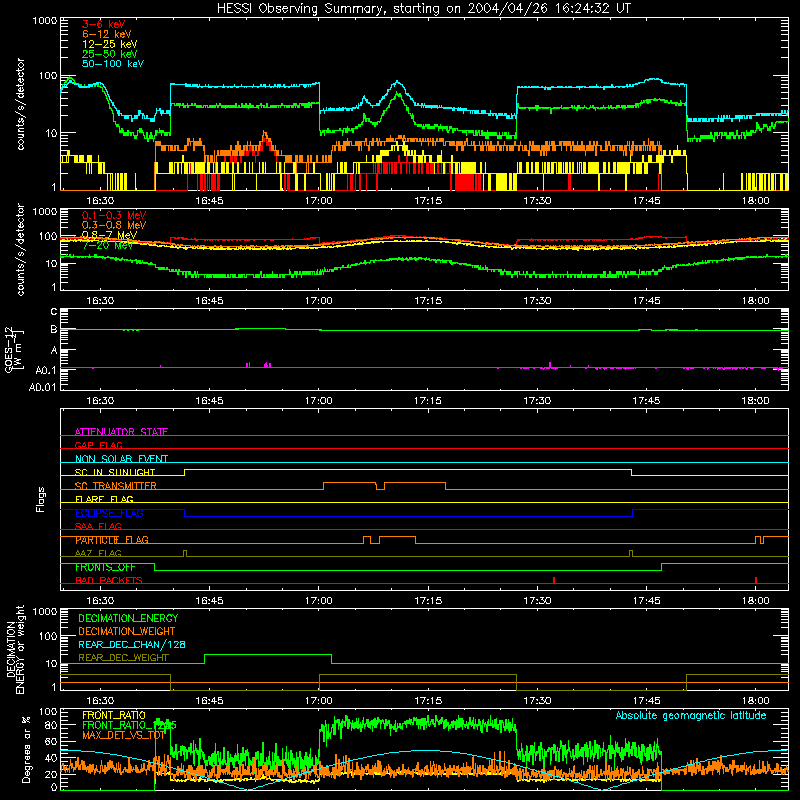Click the FRONTS_OFF flag label
This screenshot has height=800, width=800.
(x=105, y=567)
